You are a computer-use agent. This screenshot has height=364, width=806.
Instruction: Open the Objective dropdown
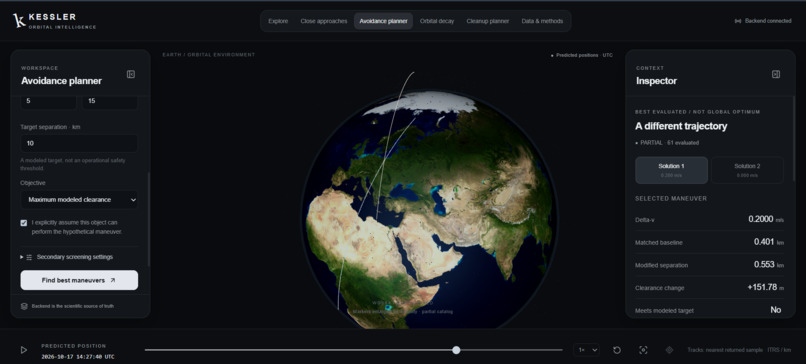point(79,199)
